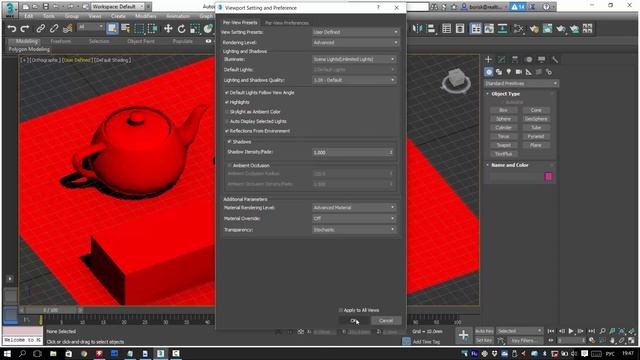Select the Cameras category icon

(x=519, y=72)
